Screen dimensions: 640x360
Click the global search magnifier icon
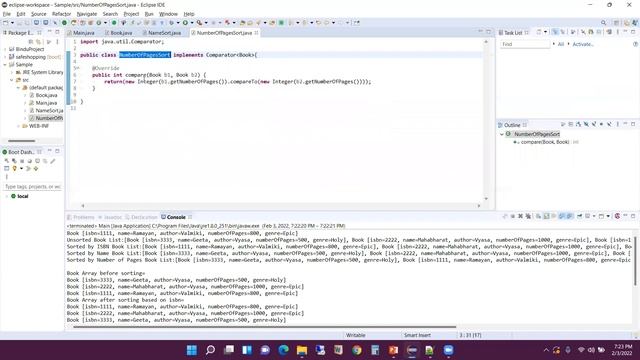(603, 23)
